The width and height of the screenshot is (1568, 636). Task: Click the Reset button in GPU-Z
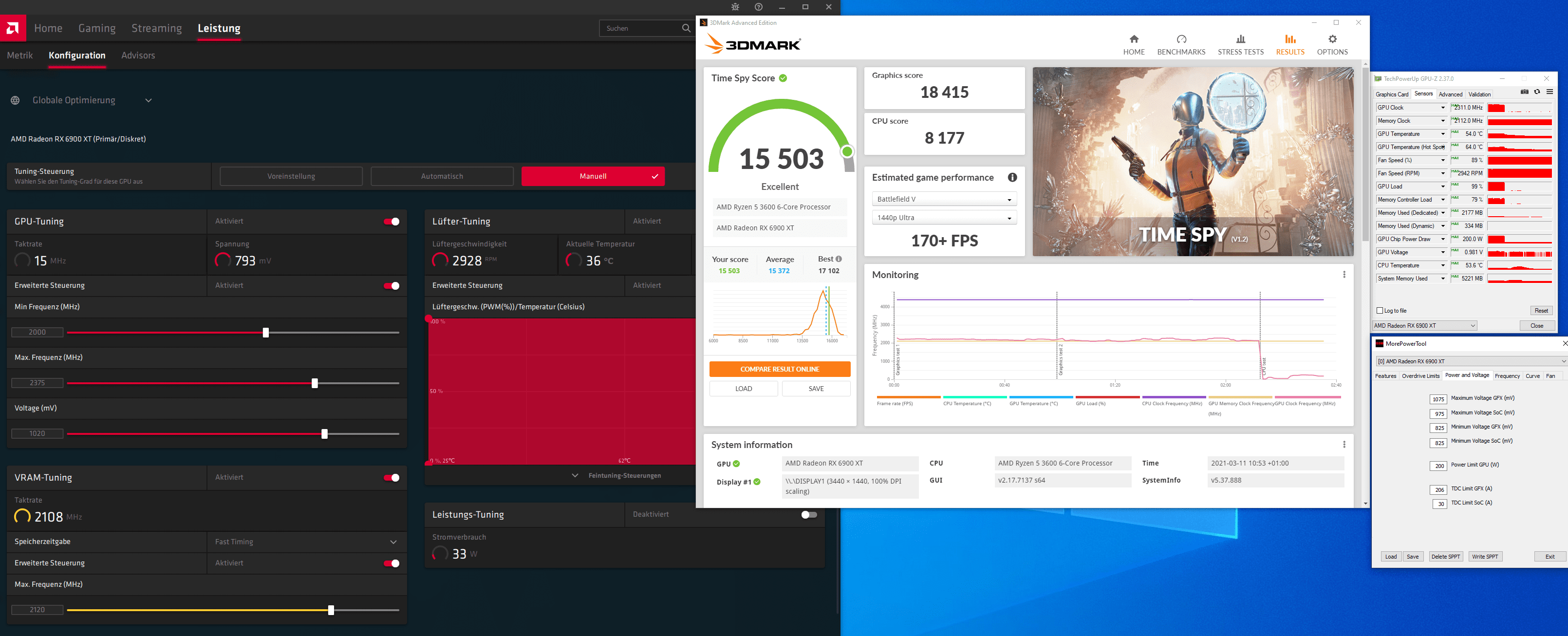pos(1541,310)
